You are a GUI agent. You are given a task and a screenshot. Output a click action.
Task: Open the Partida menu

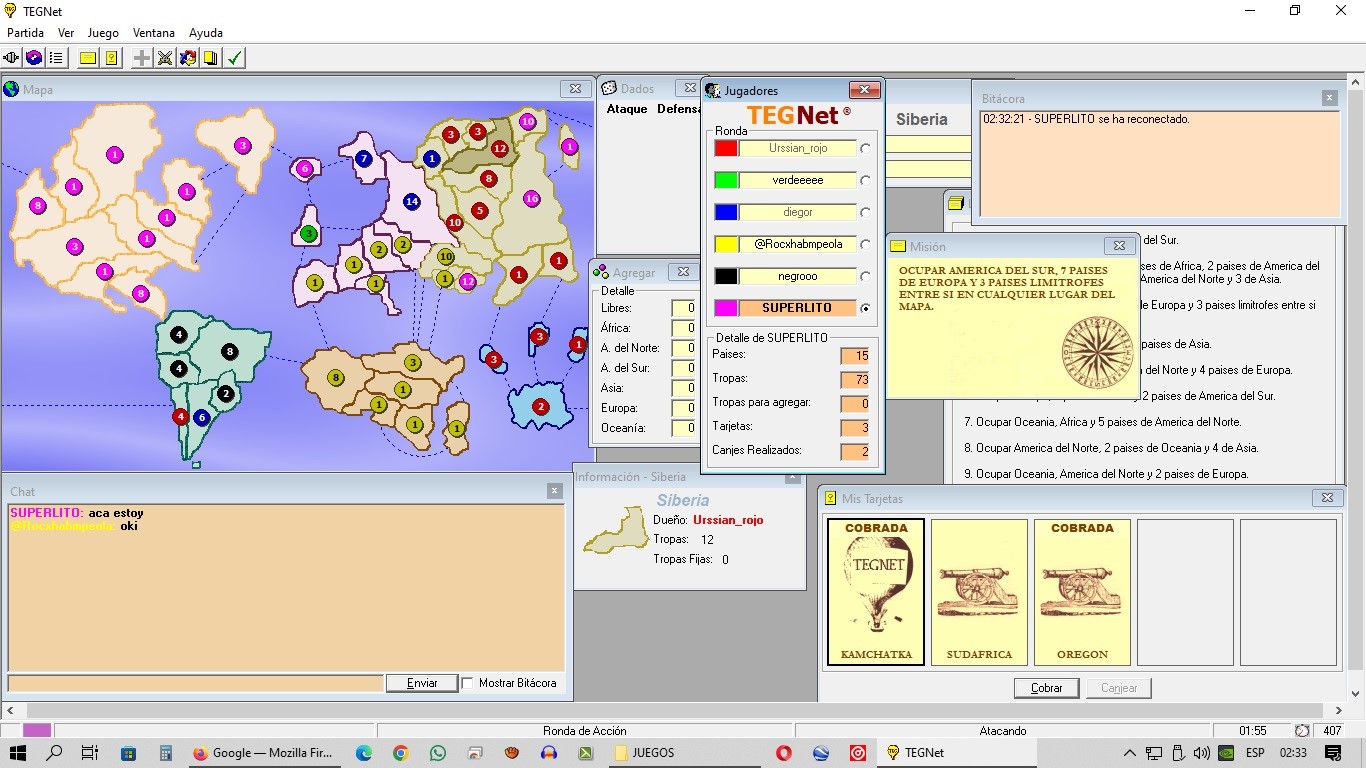[x=26, y=33]
